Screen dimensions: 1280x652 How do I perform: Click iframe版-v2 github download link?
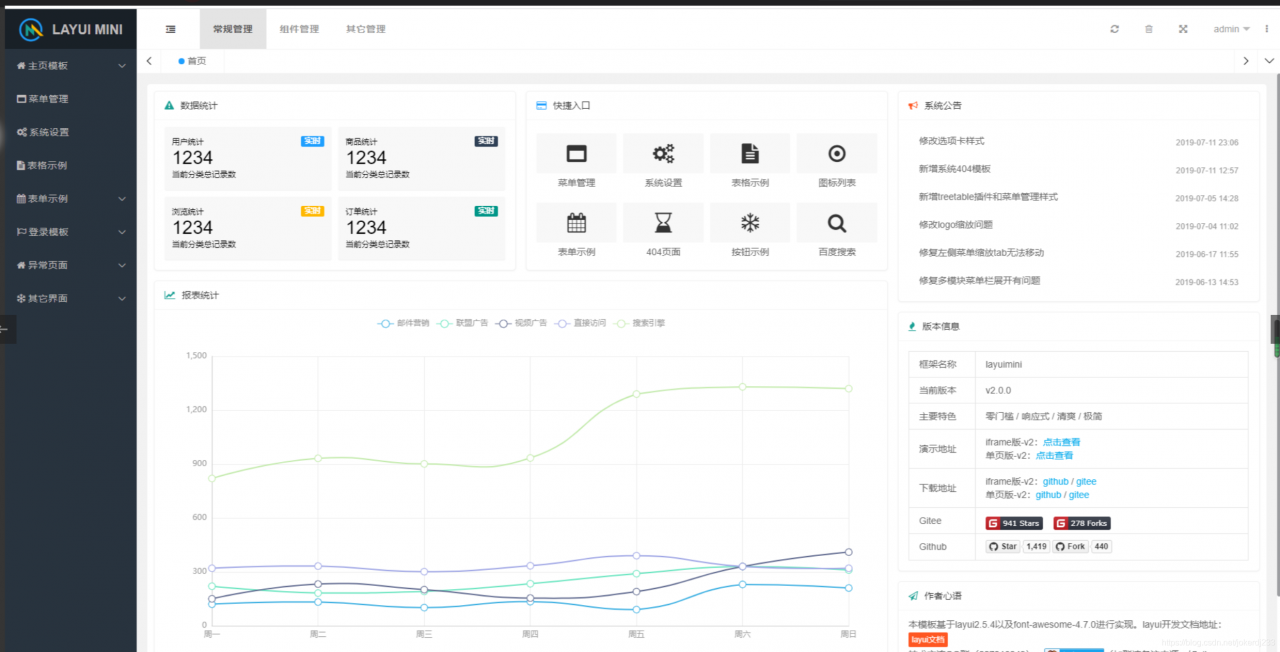tap(1056, 482)
